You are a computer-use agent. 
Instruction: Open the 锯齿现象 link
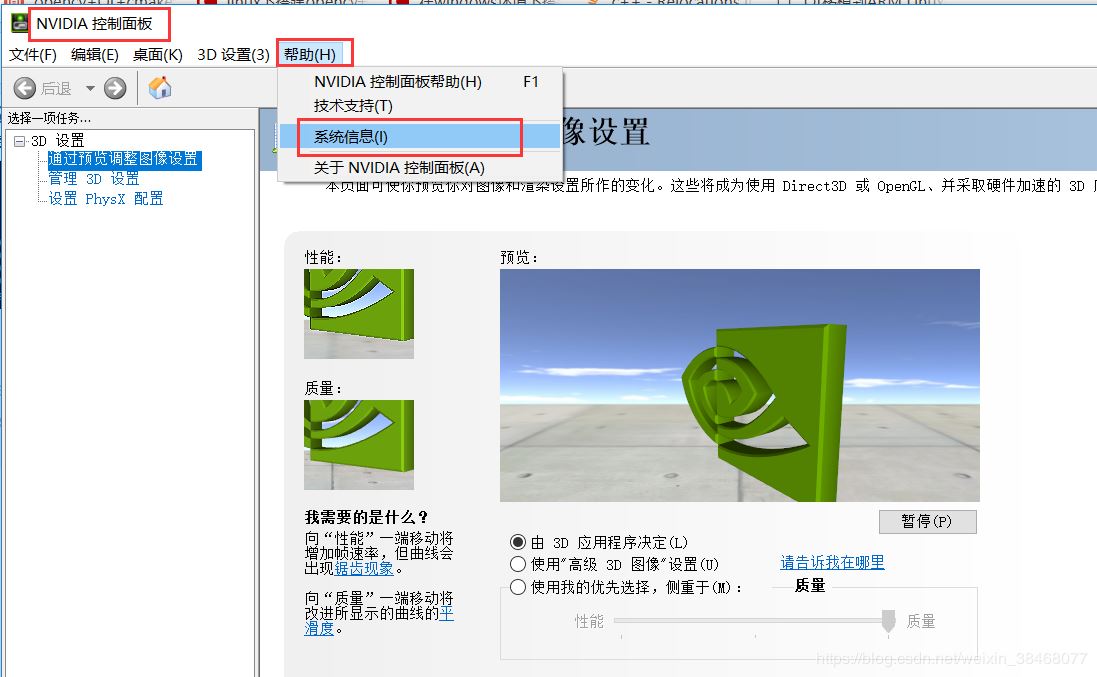click(x=364, y=569)
